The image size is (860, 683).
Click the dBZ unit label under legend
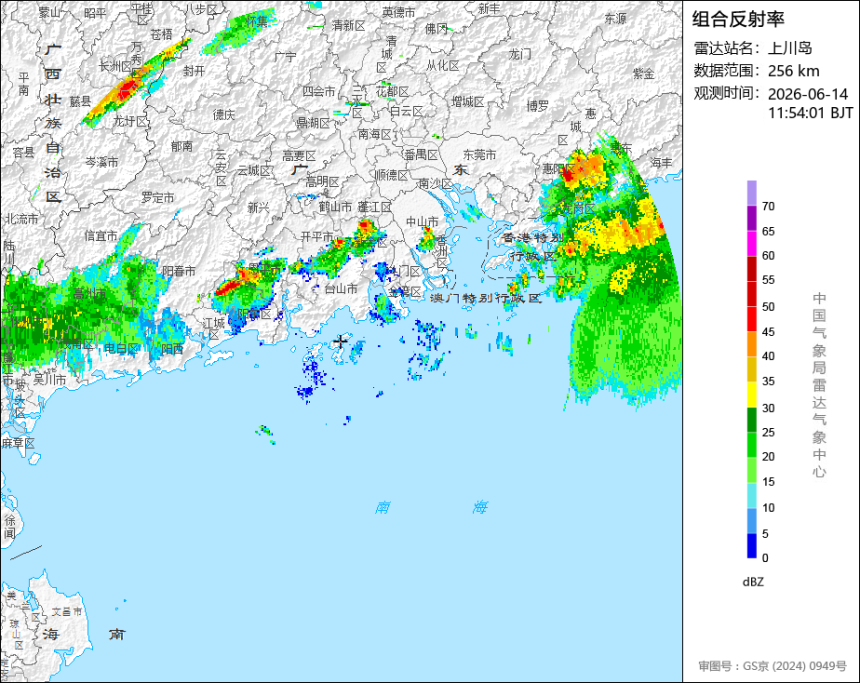click(x=753, y=582)
